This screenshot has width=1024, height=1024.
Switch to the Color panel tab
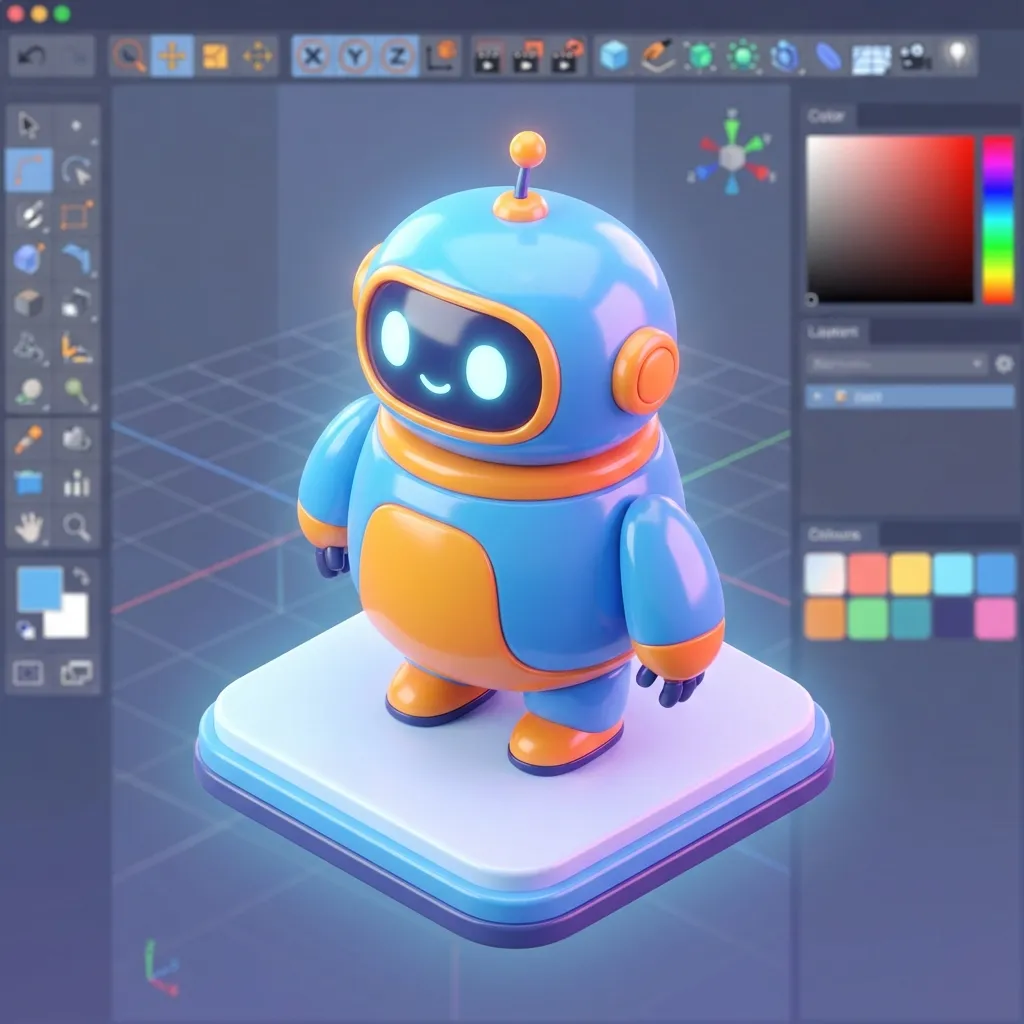tap(827, 116)
